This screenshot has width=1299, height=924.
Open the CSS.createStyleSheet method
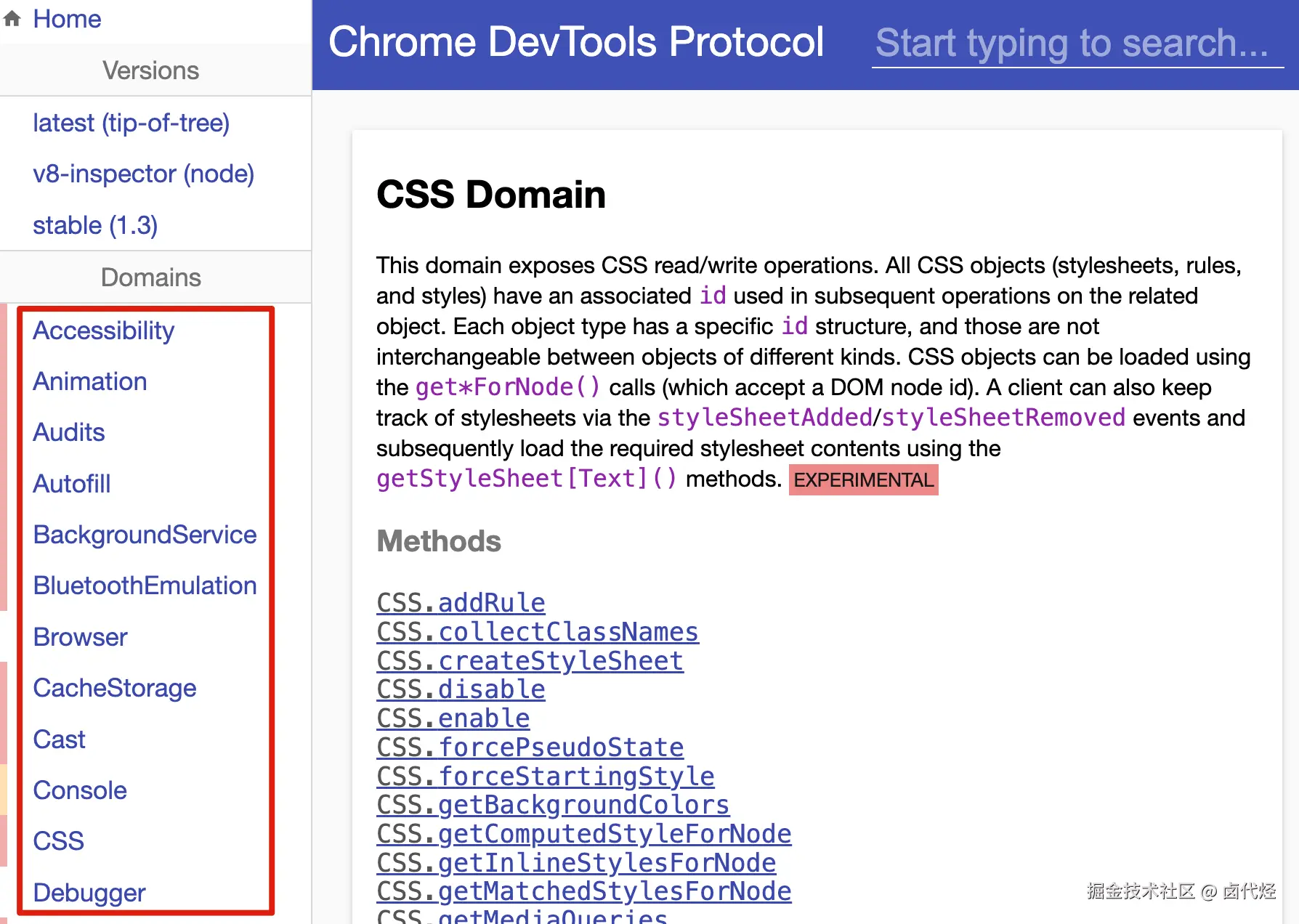530,661
